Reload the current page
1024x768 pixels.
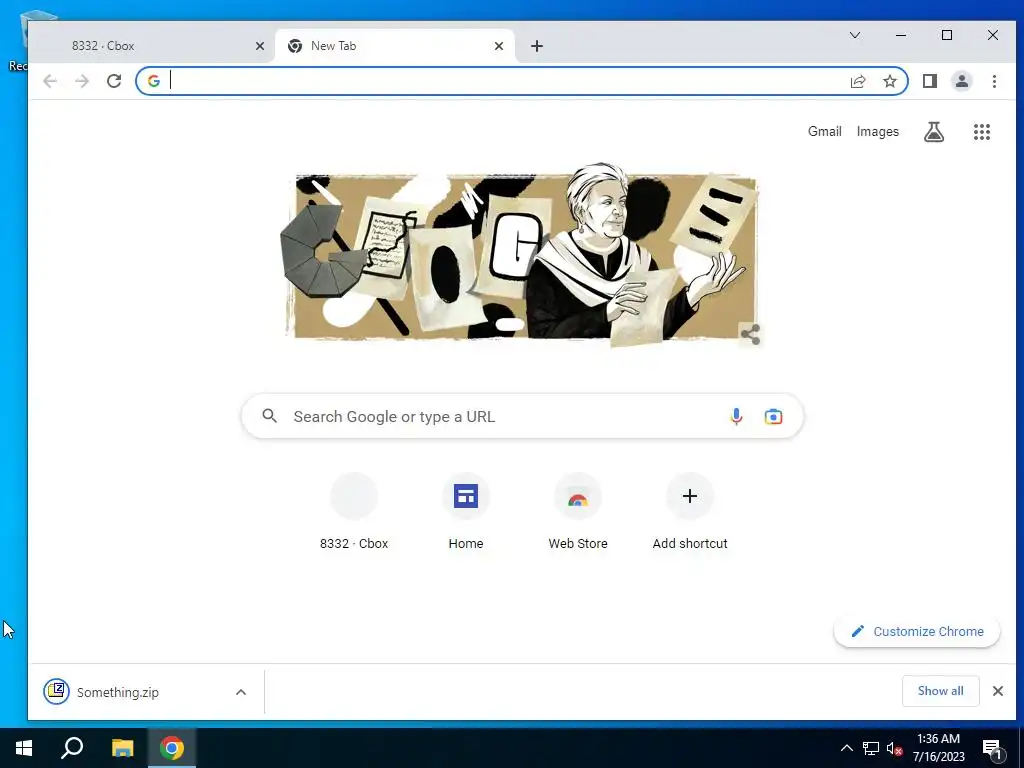point(114,81)
